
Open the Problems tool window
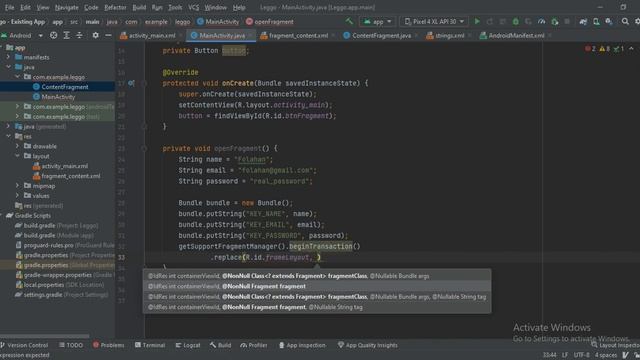coord(108,345)
